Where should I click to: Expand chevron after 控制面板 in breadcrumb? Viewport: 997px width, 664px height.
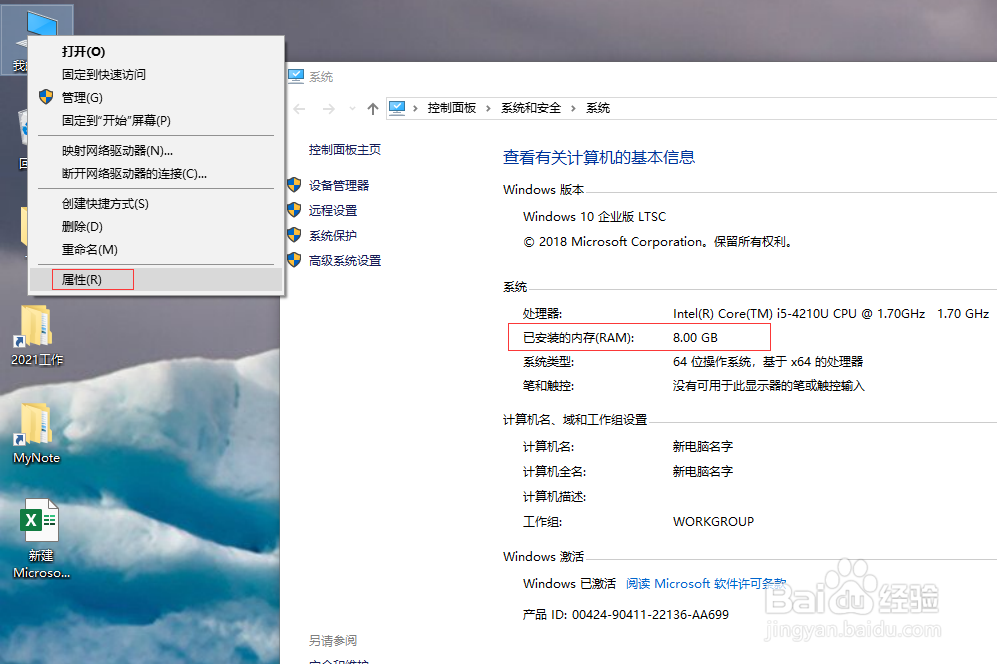[488, 108]
